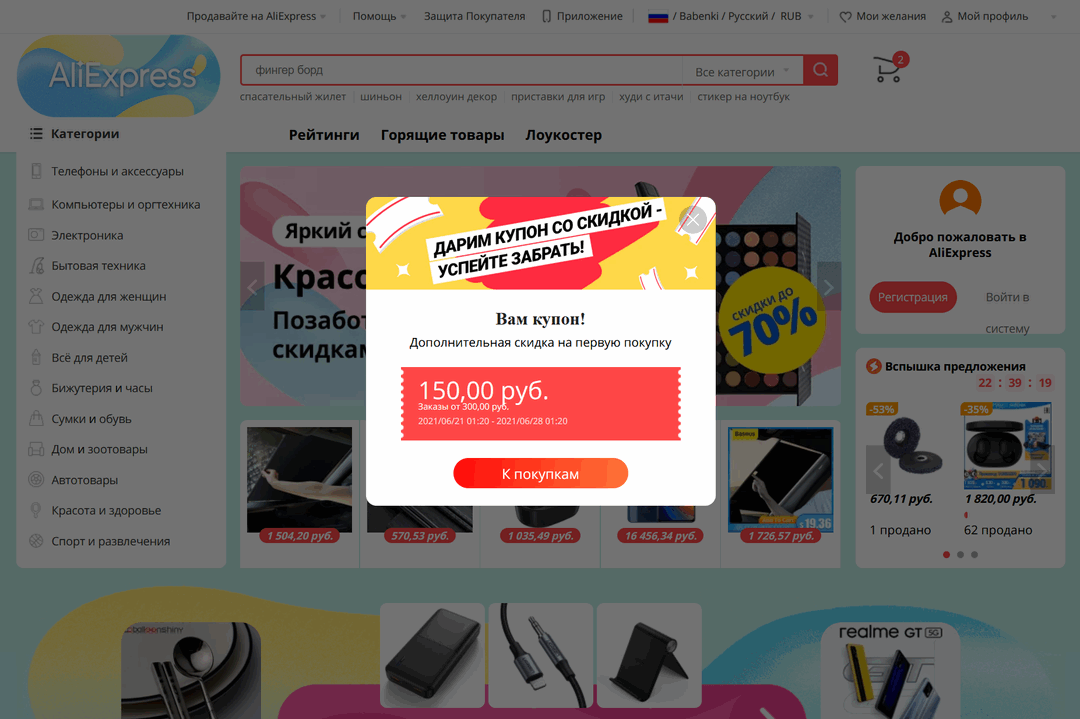Image resolution: width=1080 pixels, height=719 pixels.
Task: Click the 150,00 руб. coupon card
Action: click(x=541, y=404)
